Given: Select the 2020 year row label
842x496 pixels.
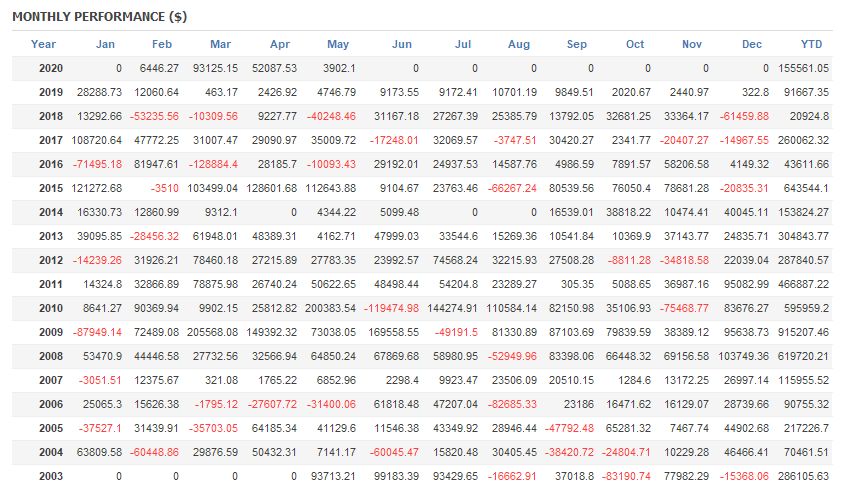Looking at the screenshot, I should pyautogui.click(x=50, y=68).
